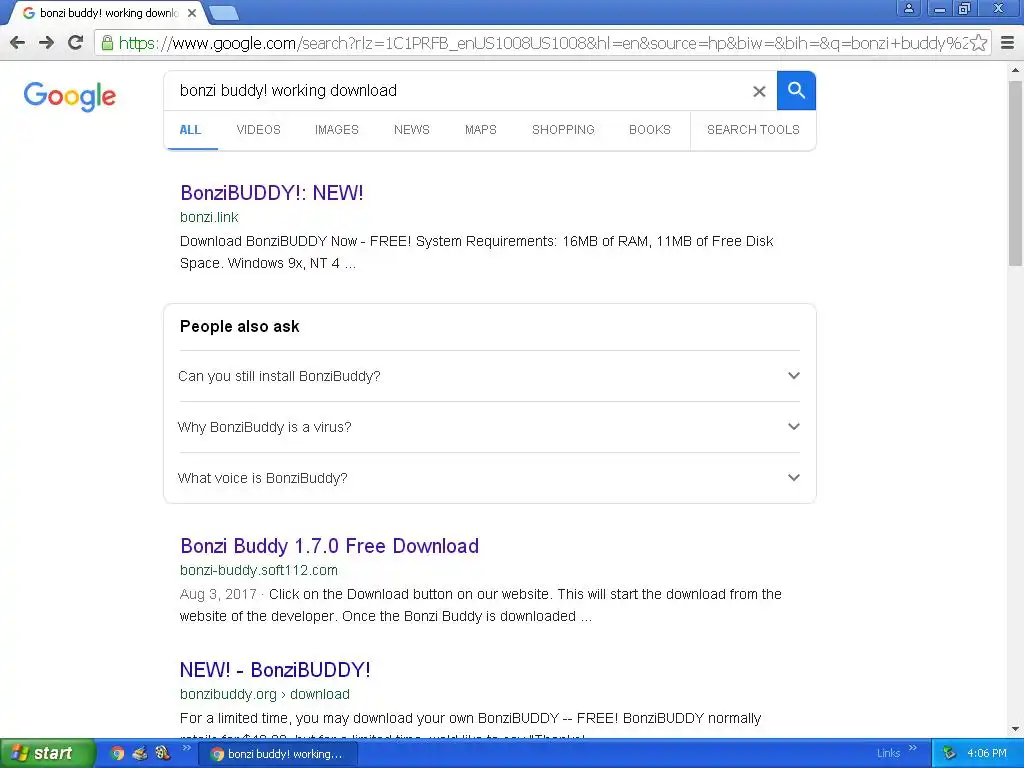Screen dimensions: 1024x768
Task: Expand quick launch overflow chevron
Action: tap(186, 748)
